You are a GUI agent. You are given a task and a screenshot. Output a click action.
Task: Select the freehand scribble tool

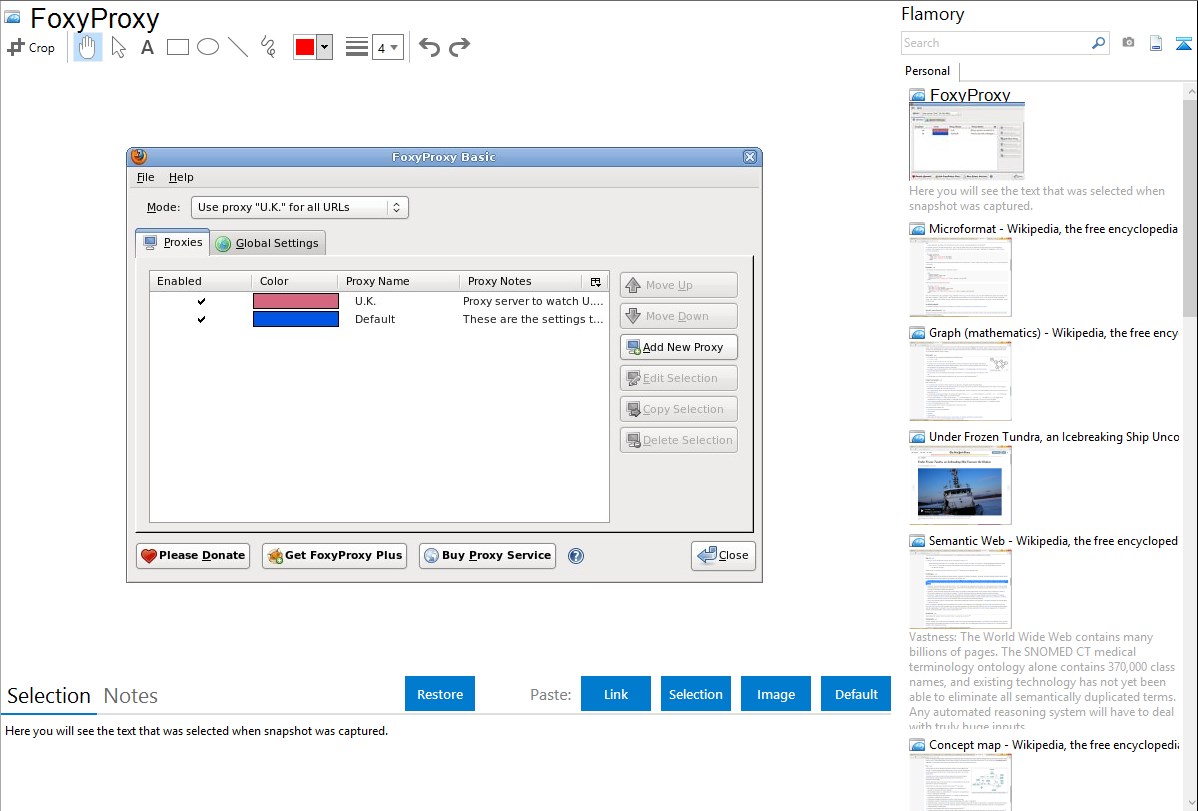pos(268,47)
